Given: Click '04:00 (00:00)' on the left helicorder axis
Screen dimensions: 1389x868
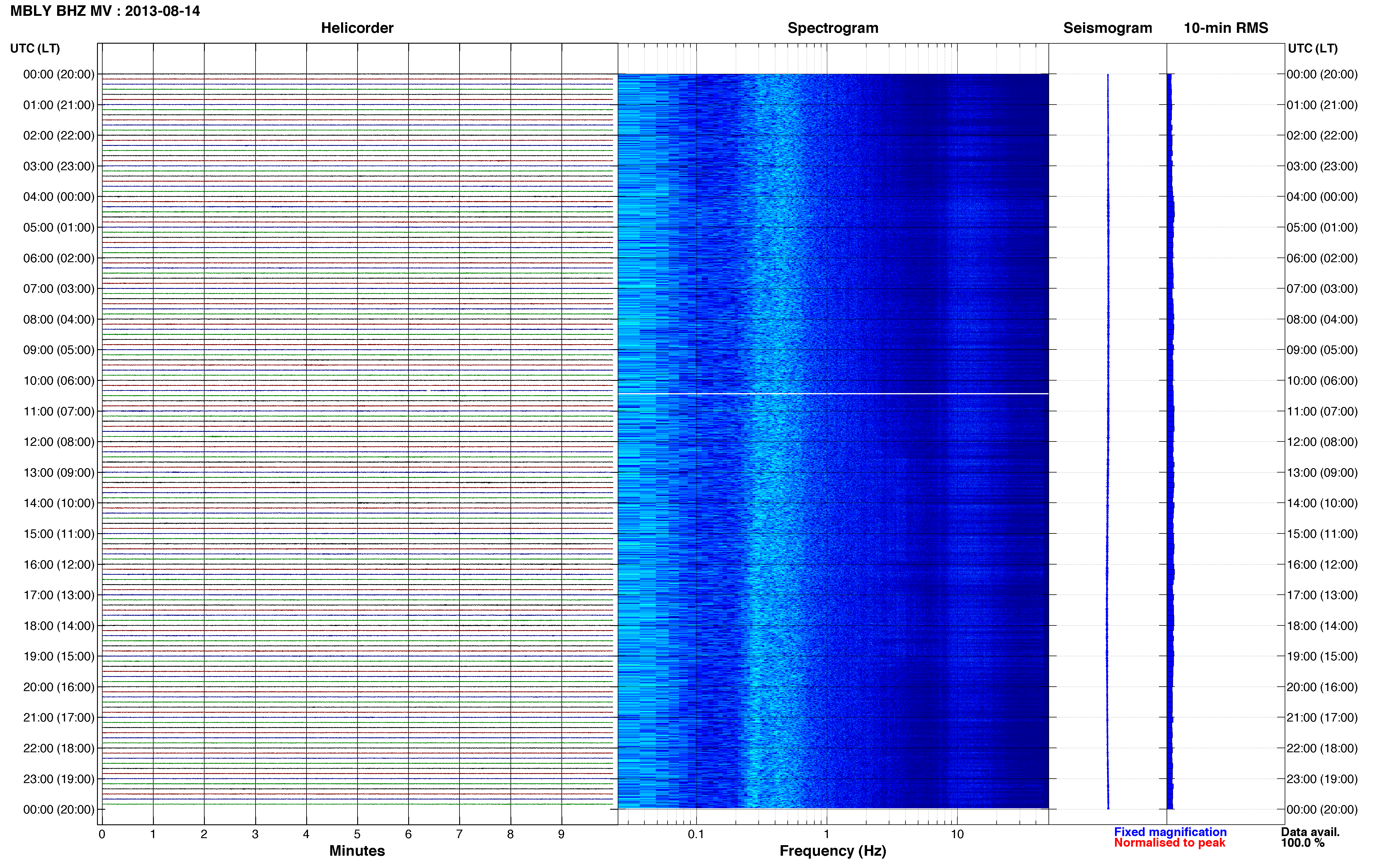Looking at the screenshot, I should tap(59, 197).
